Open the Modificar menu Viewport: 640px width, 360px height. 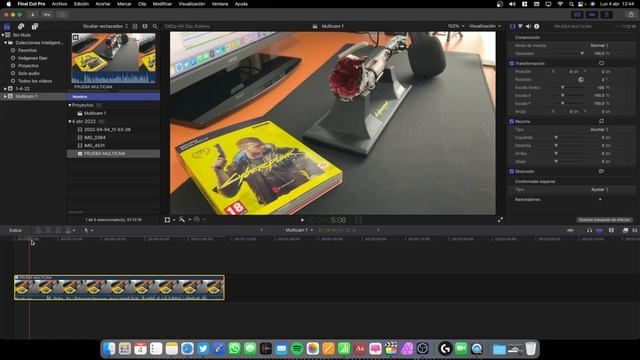click(162, 4)
